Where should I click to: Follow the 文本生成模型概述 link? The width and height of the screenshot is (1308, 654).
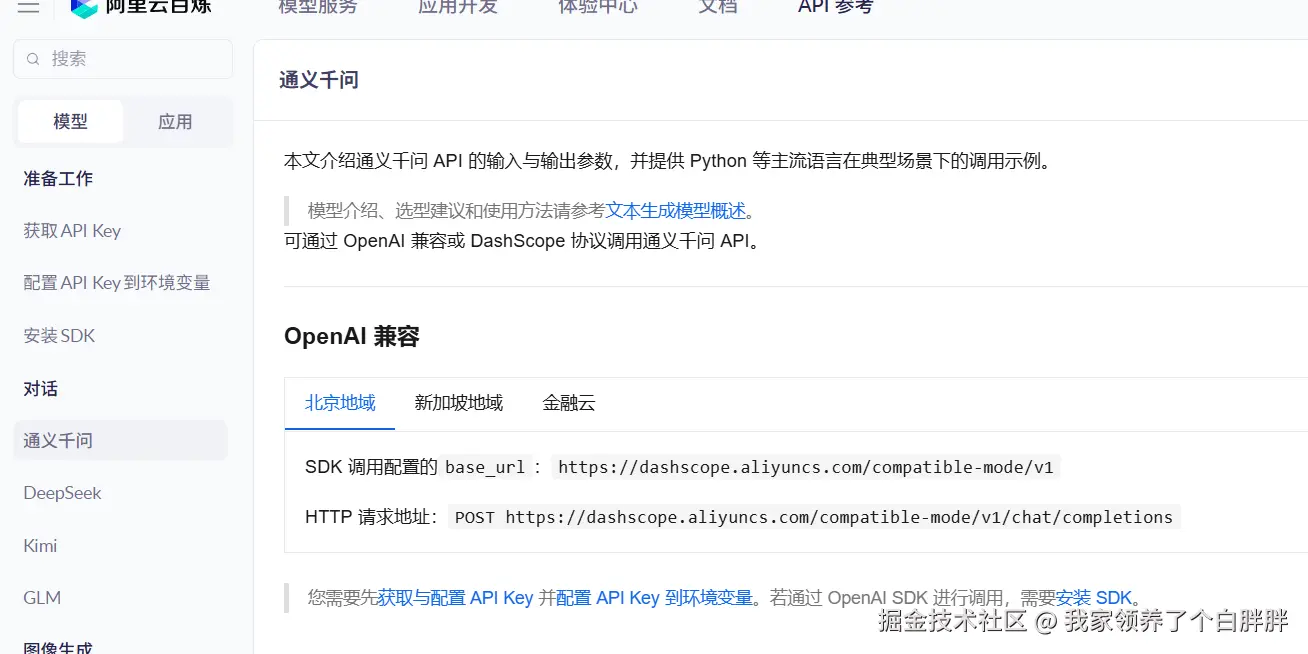click(676, 211)
